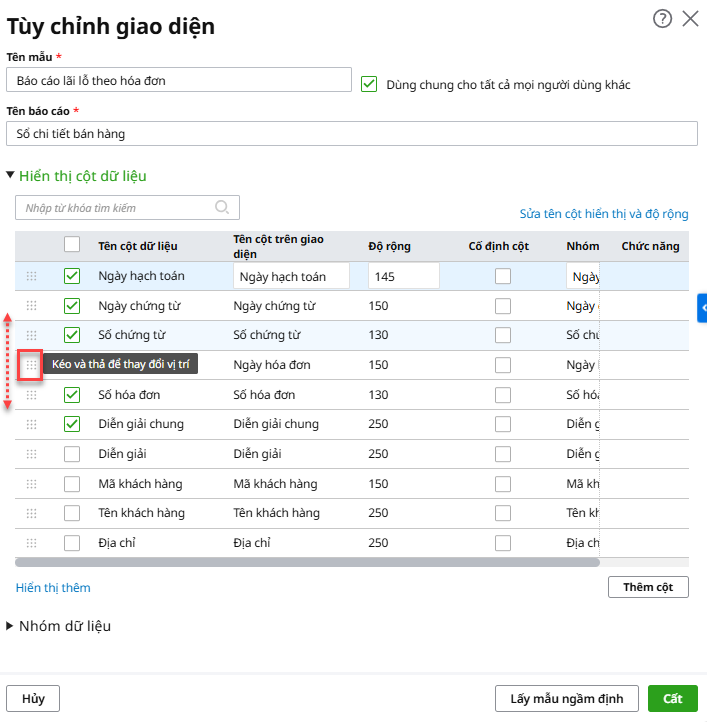Click the search magnifier icon
This screenshot has height=722, width=707.
[x=222, y=208]
